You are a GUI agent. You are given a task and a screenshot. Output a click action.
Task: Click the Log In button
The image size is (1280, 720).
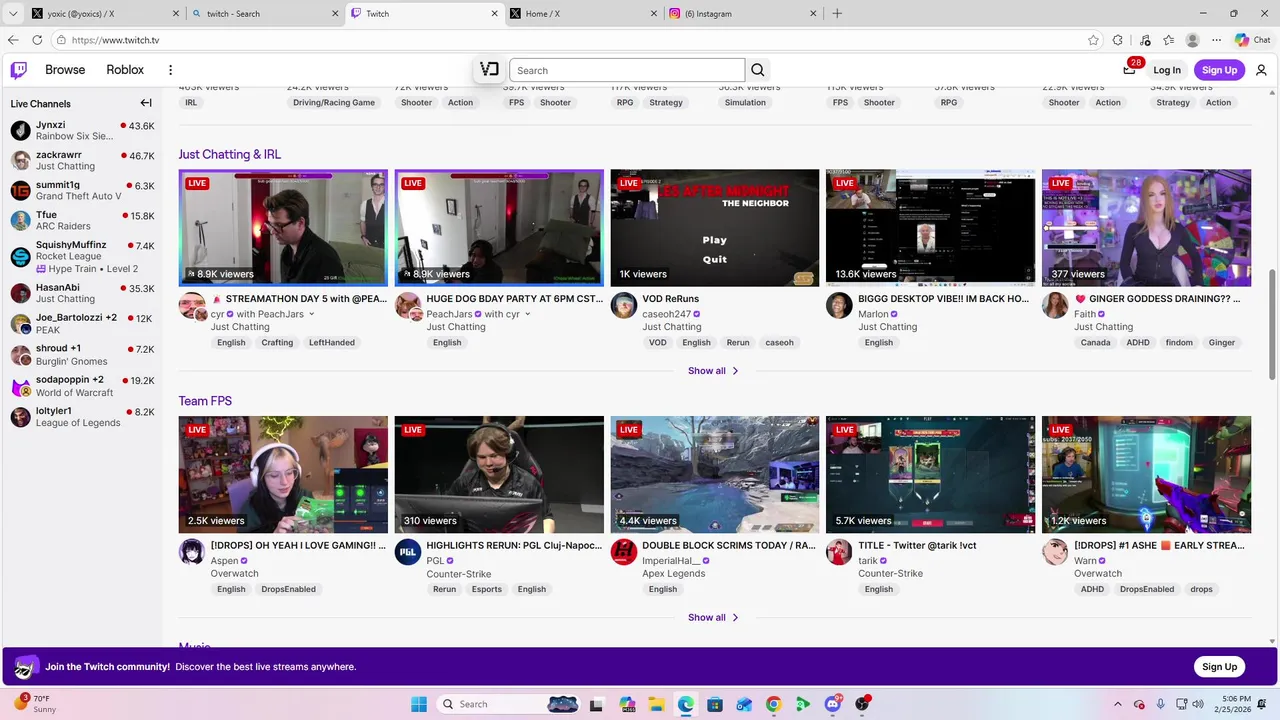[x=1167, y=70]
